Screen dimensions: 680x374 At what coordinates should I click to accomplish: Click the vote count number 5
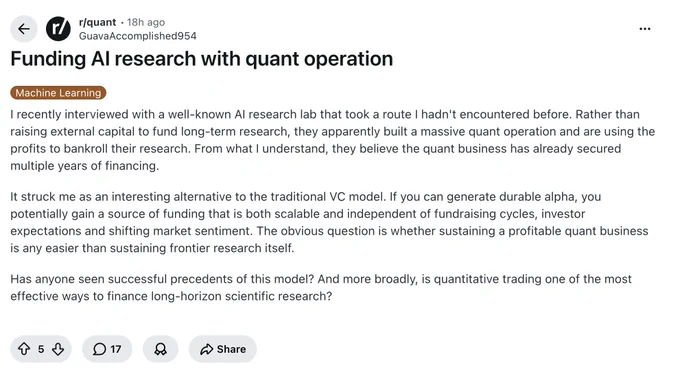click(41, 349)
